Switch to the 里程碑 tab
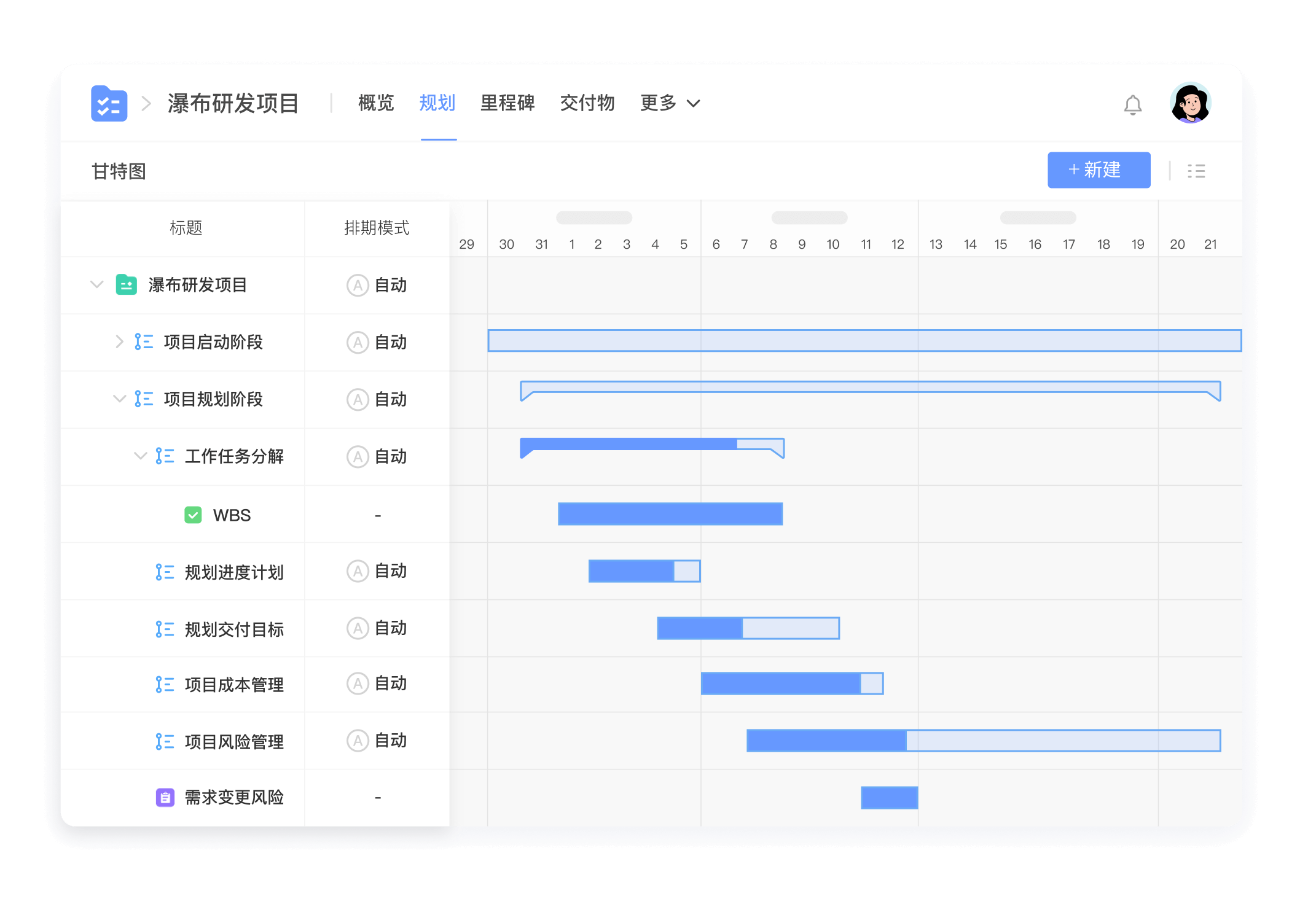This screenshot has width=1316, height=923. (x=507, y=104)
